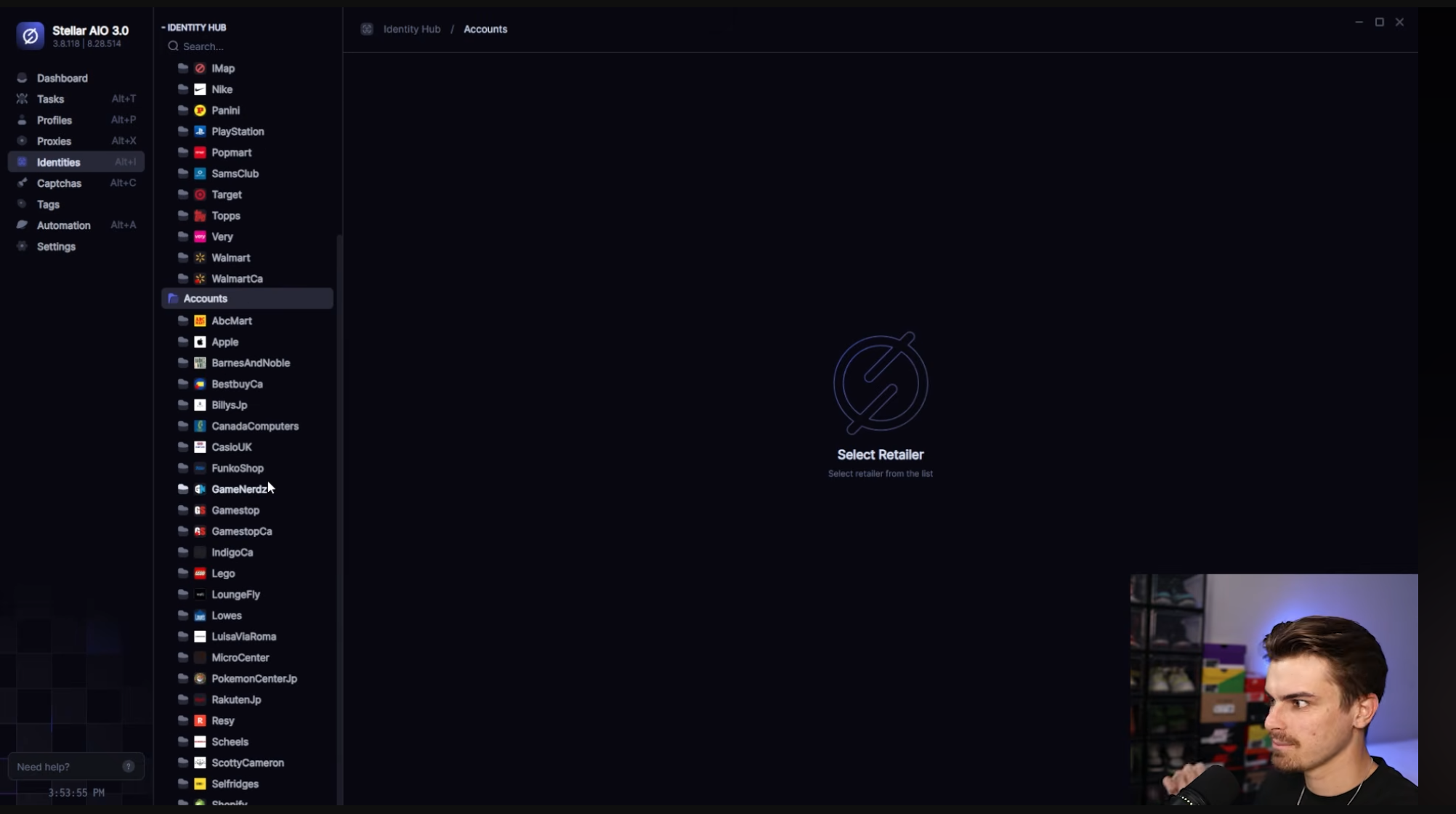Open the Proxies section
The height and width of the screenshot is (814, 1456).
pos(76,141)
